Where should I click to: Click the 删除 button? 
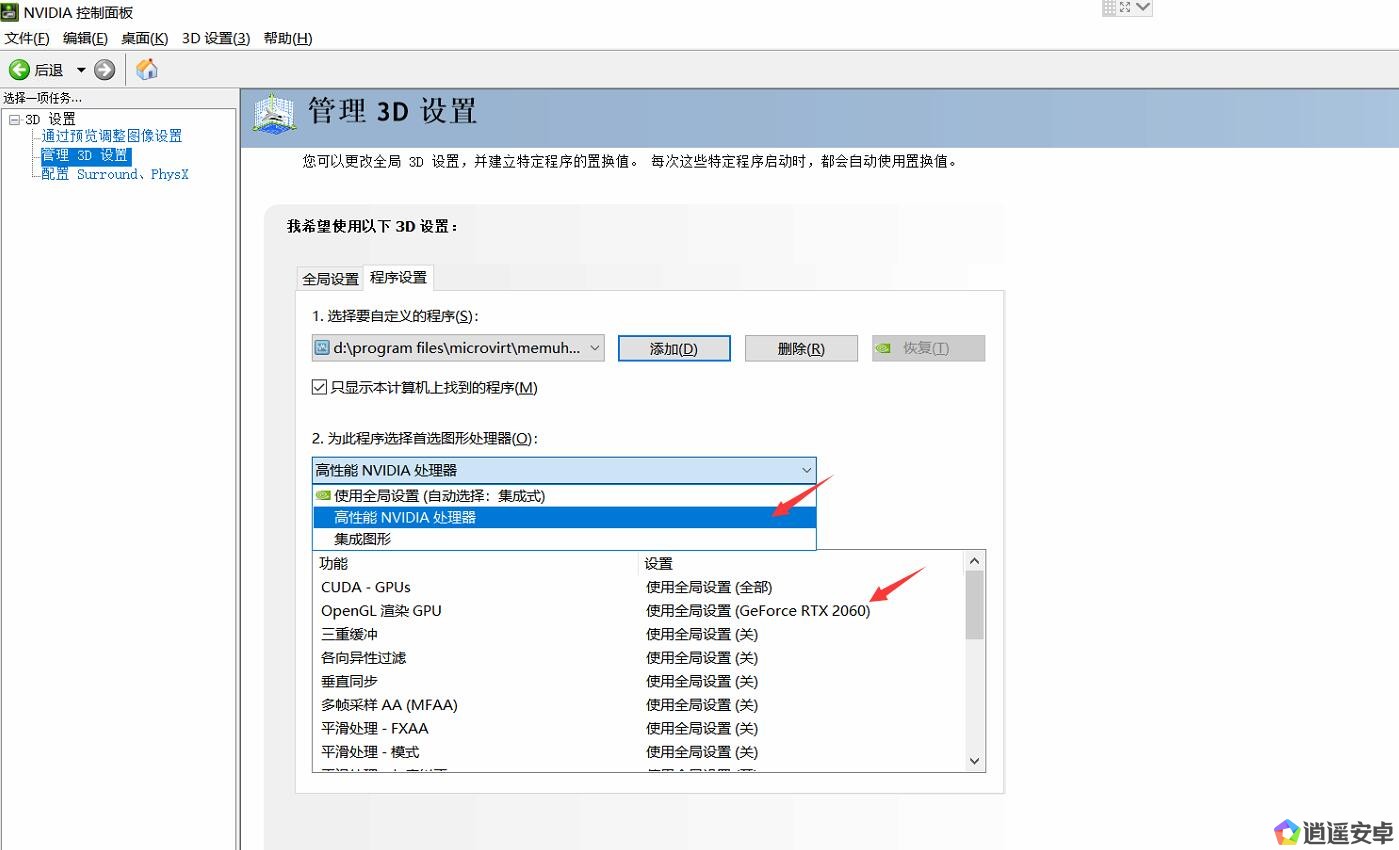click(801, 348)
